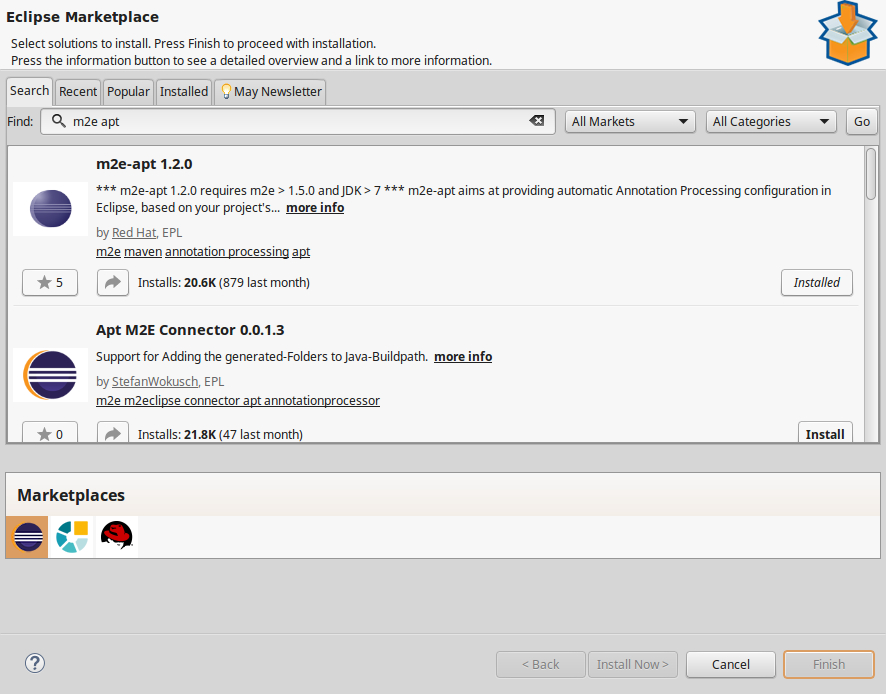Favorite Apt M2E Connector star button
This screenshot has height=694, width=886.
[x=50, y=433]
